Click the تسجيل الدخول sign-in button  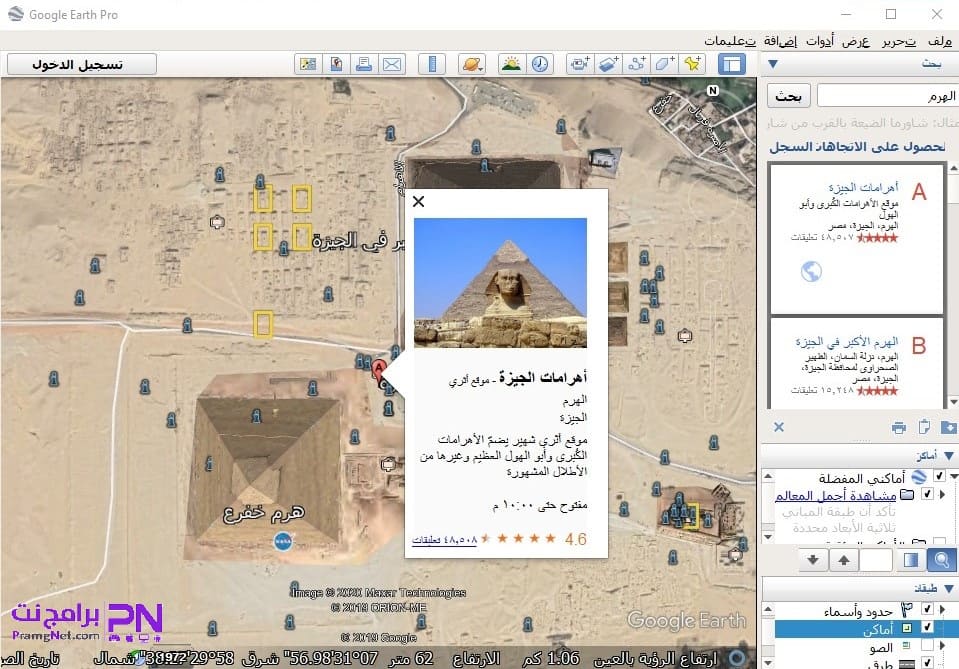click(x=82, y=64)
